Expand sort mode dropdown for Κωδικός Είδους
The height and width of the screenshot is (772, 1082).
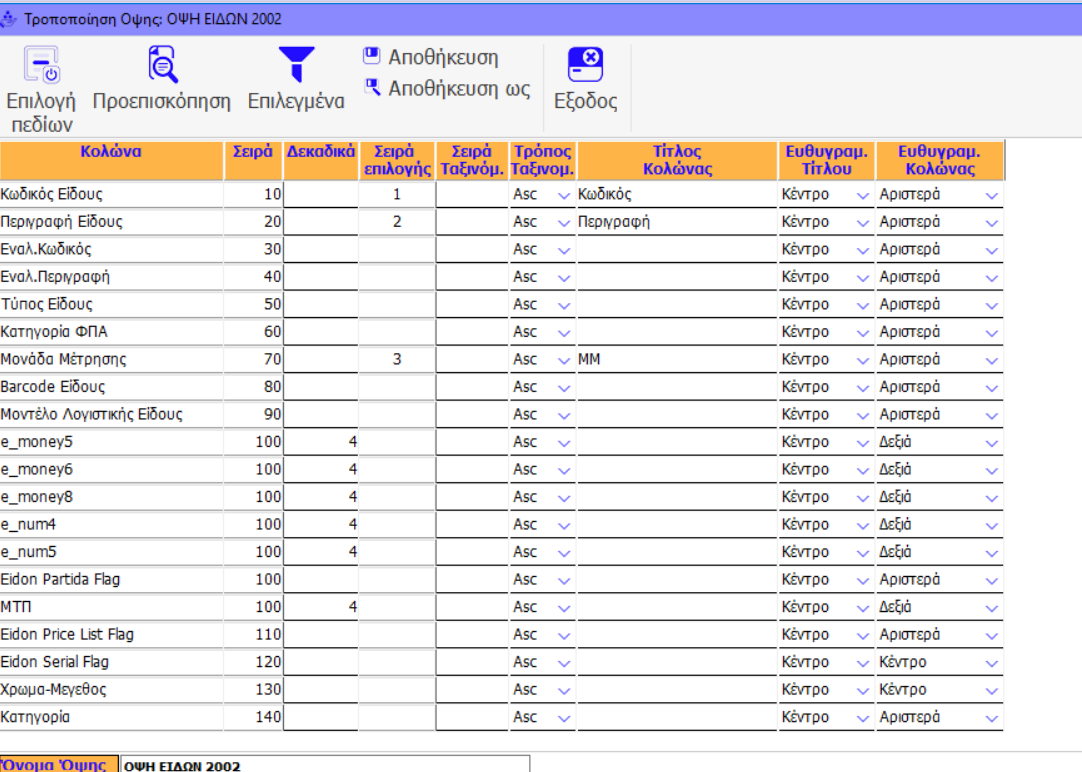coord(564,195)
